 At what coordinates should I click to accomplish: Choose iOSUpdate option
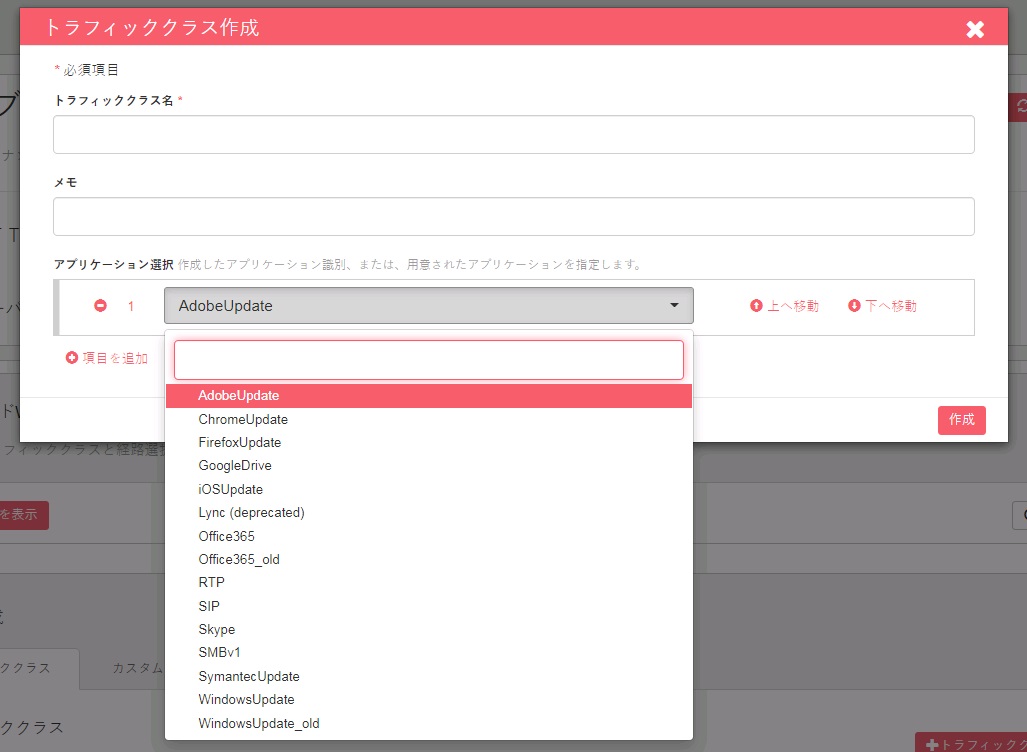428,489
